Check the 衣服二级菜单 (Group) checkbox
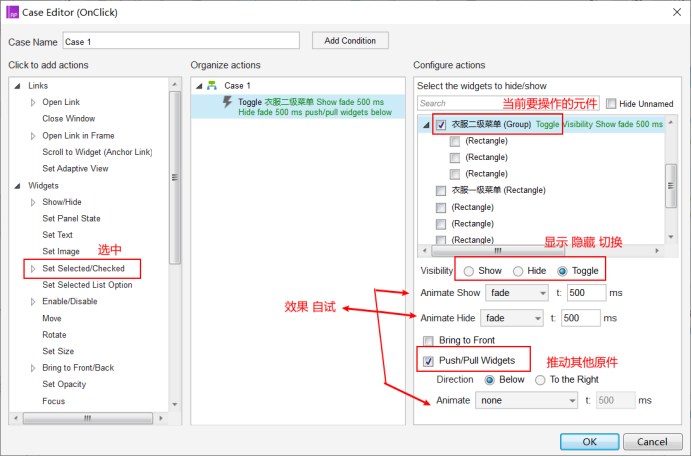The image size is (692, 457). (x=441, y=125)
